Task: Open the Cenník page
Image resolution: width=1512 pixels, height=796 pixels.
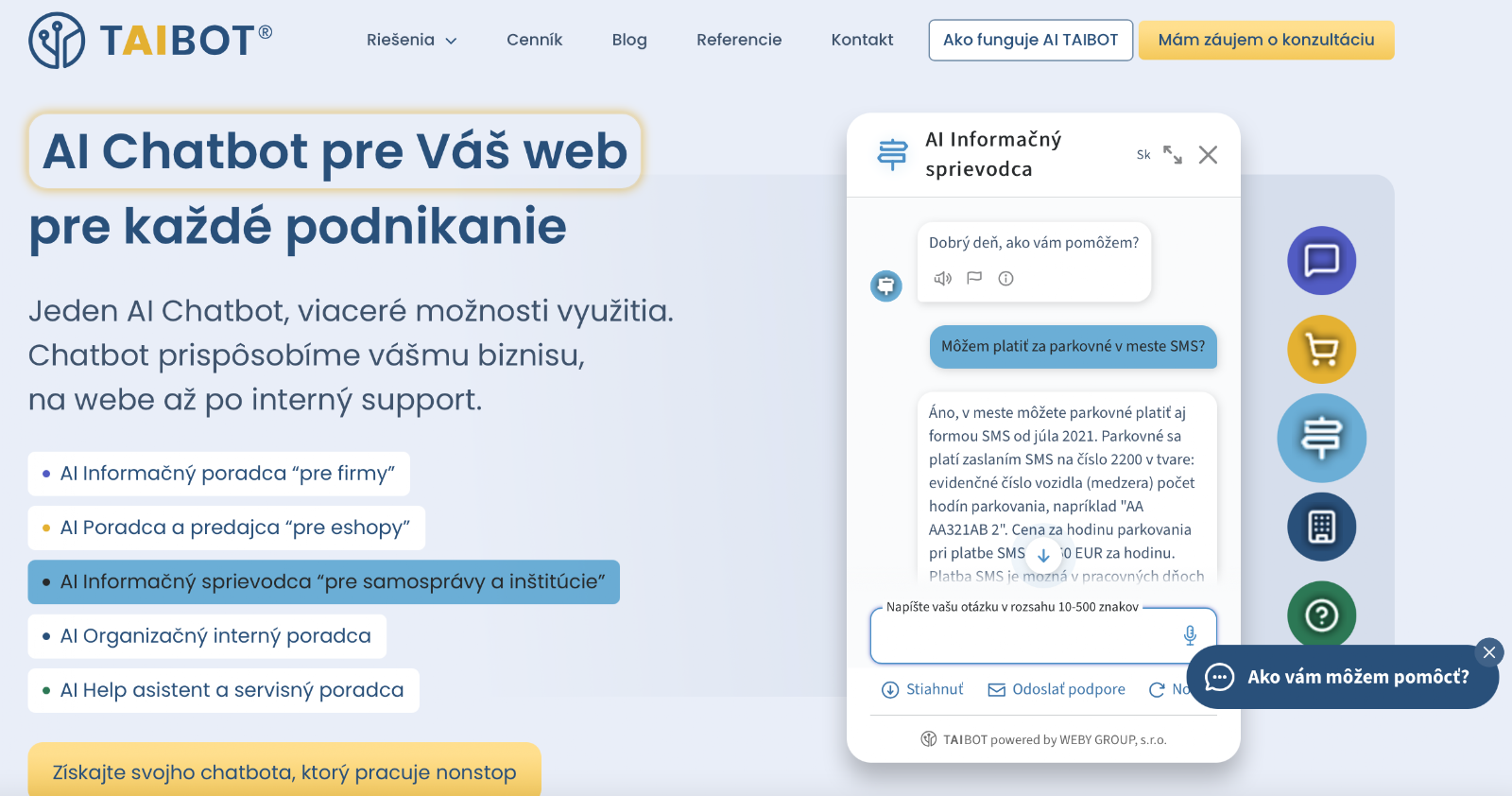Action: (534, 40)
